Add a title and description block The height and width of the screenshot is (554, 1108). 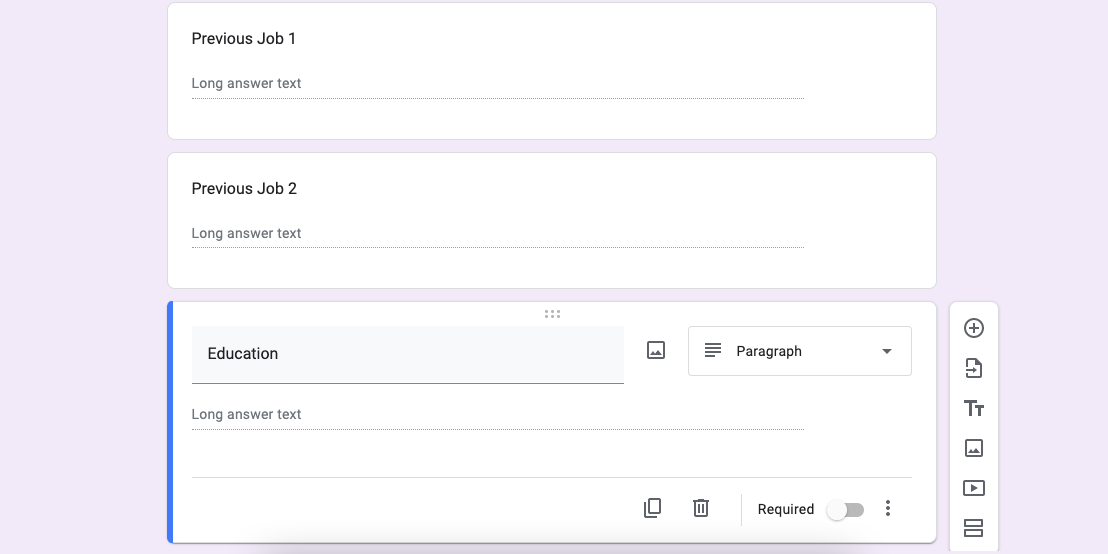974,408
